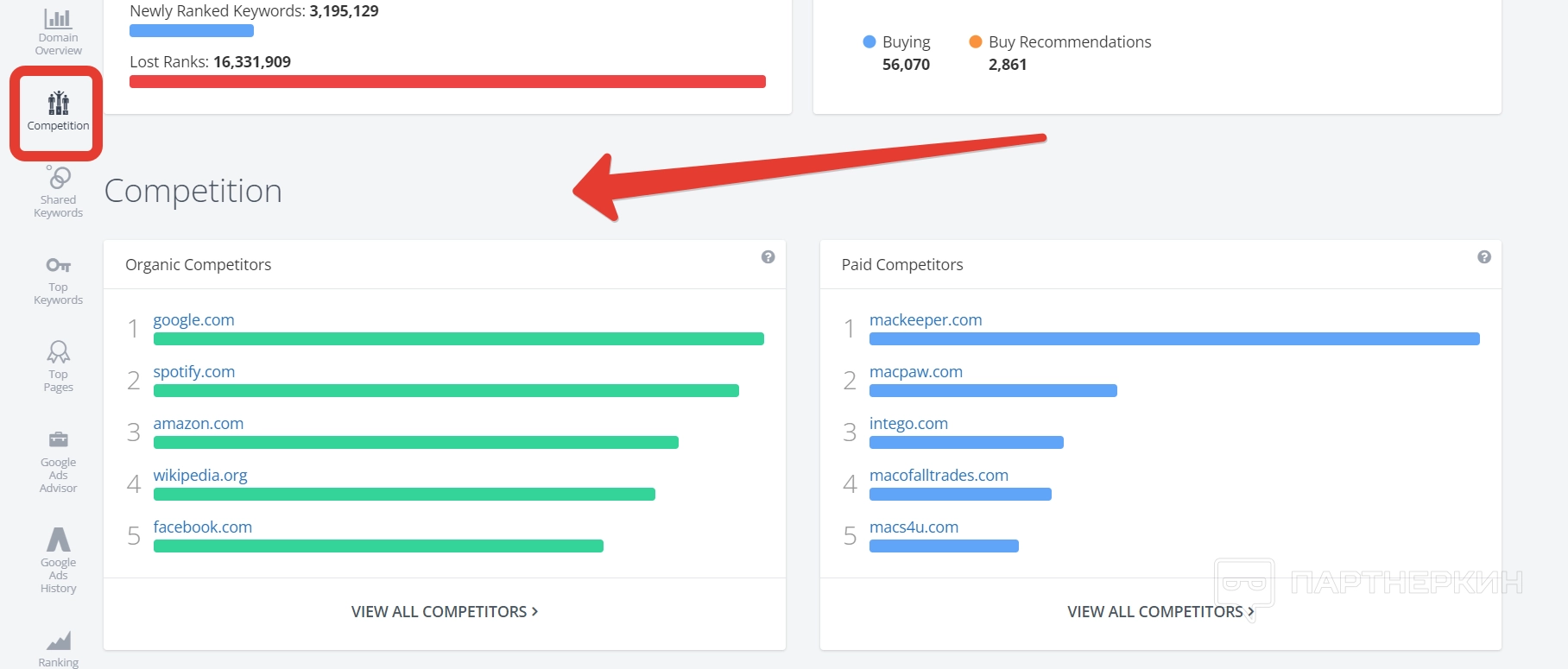This screenshot has height=669, width=1568.
Task: Select the Competition sidebar icon
Action: coord(58,104)
